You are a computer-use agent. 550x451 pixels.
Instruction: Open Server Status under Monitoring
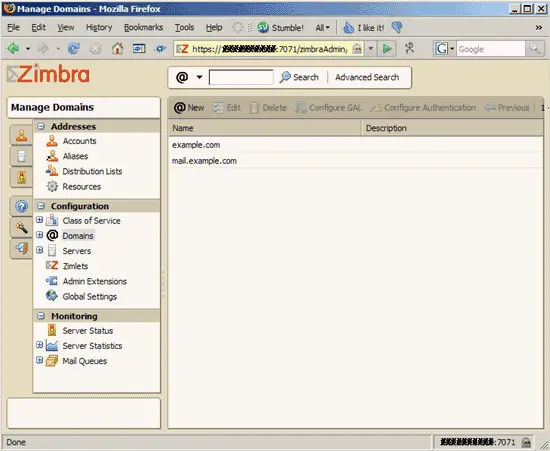(x=88, y=331)
